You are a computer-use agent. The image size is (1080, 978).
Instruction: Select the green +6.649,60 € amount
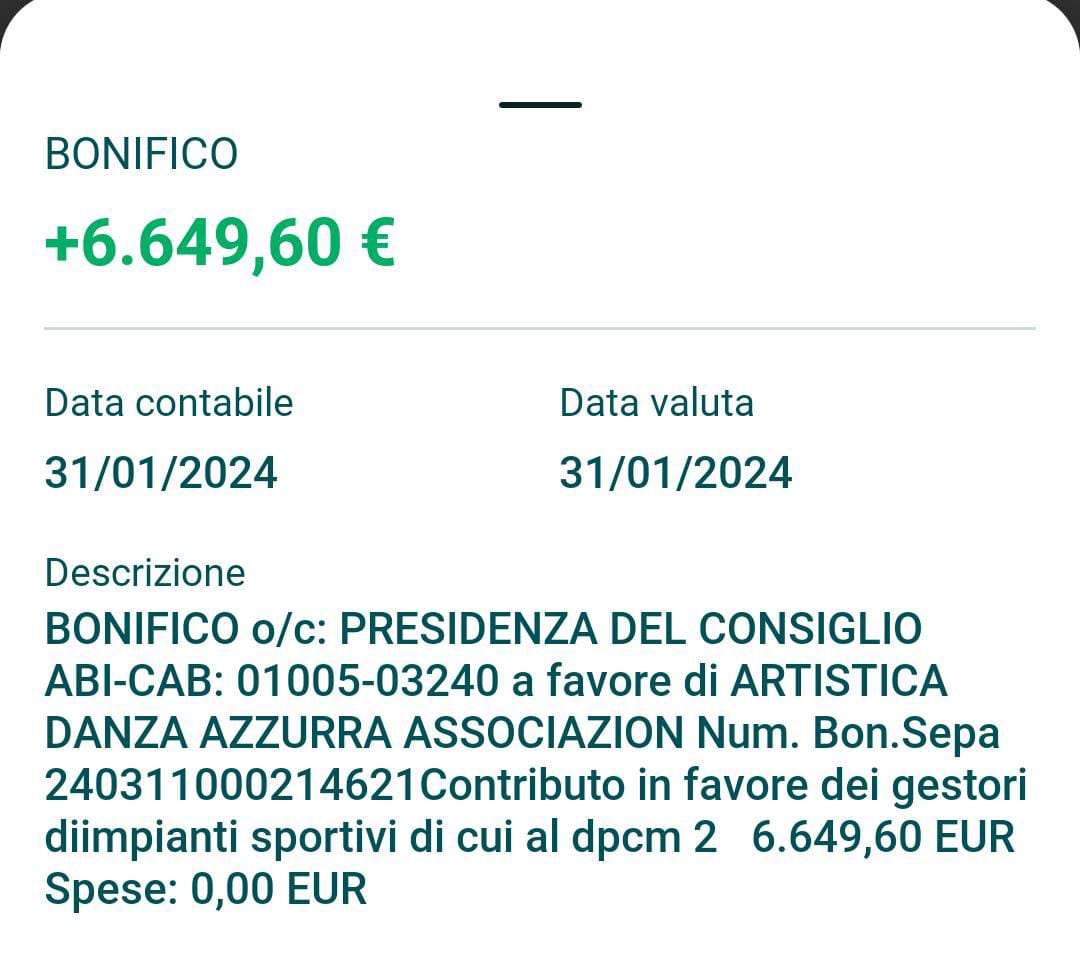click(219, 243)
